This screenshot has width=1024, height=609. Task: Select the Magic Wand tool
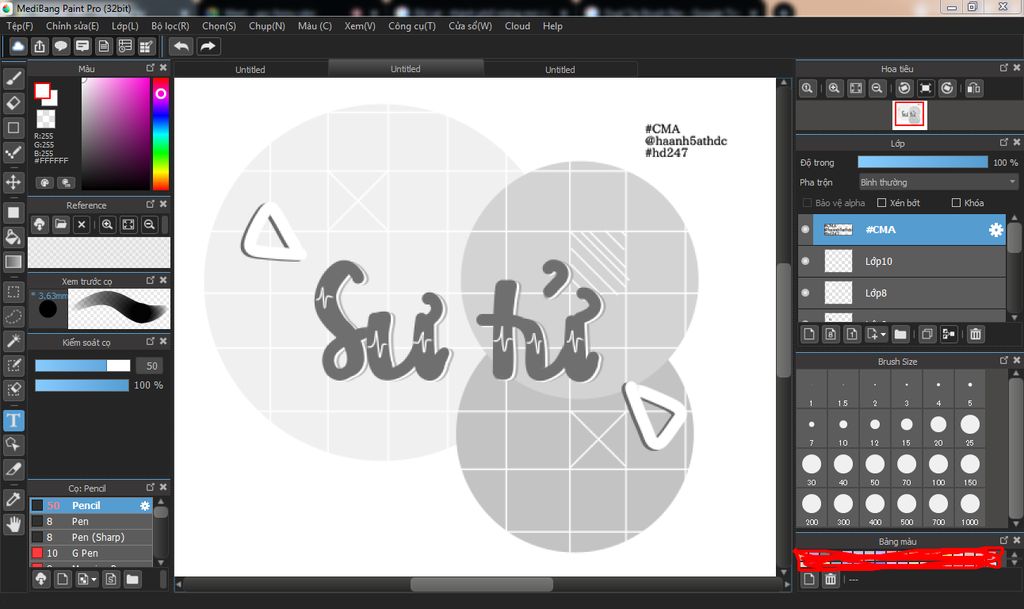tap(14, 341)
